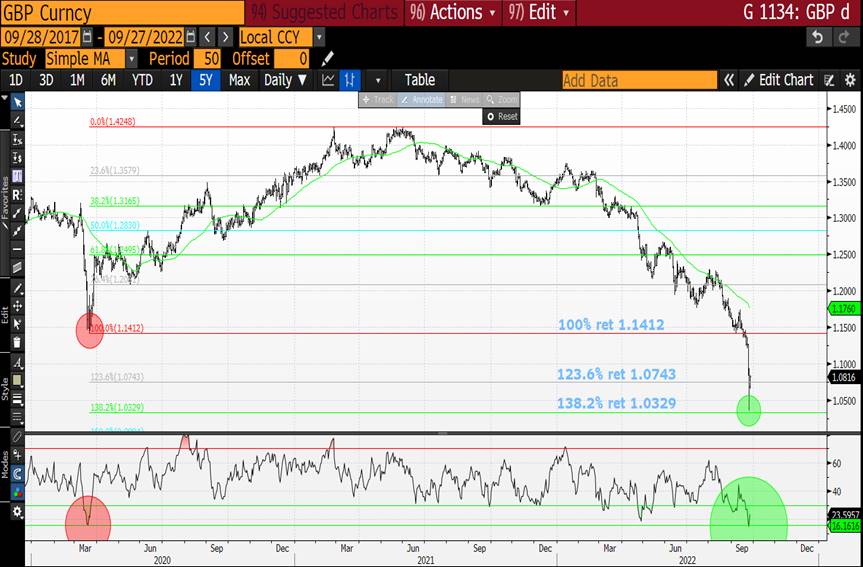Open the start date calendar picker
This screenshot has height=567, width=863.
coord(88,37)
